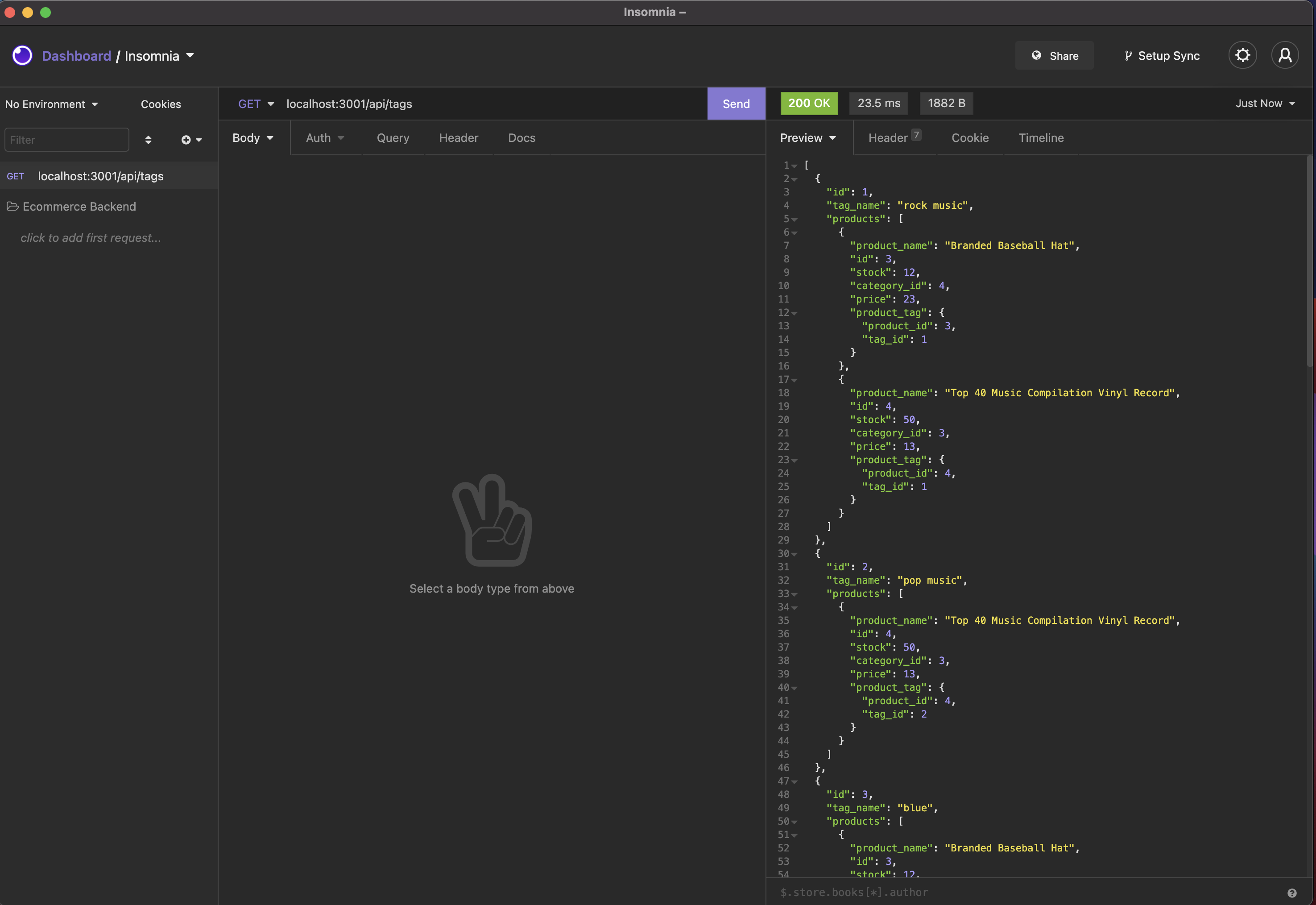Screen dimensions: 1316x905
Task: Open the Timeline tab
Action: [1041, 138]
